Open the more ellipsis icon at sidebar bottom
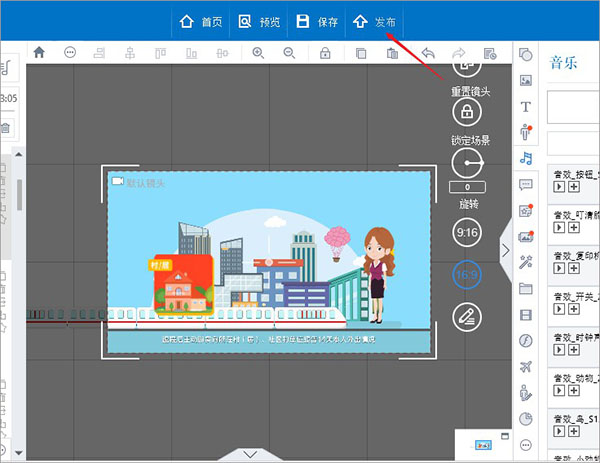 point(526,445)
